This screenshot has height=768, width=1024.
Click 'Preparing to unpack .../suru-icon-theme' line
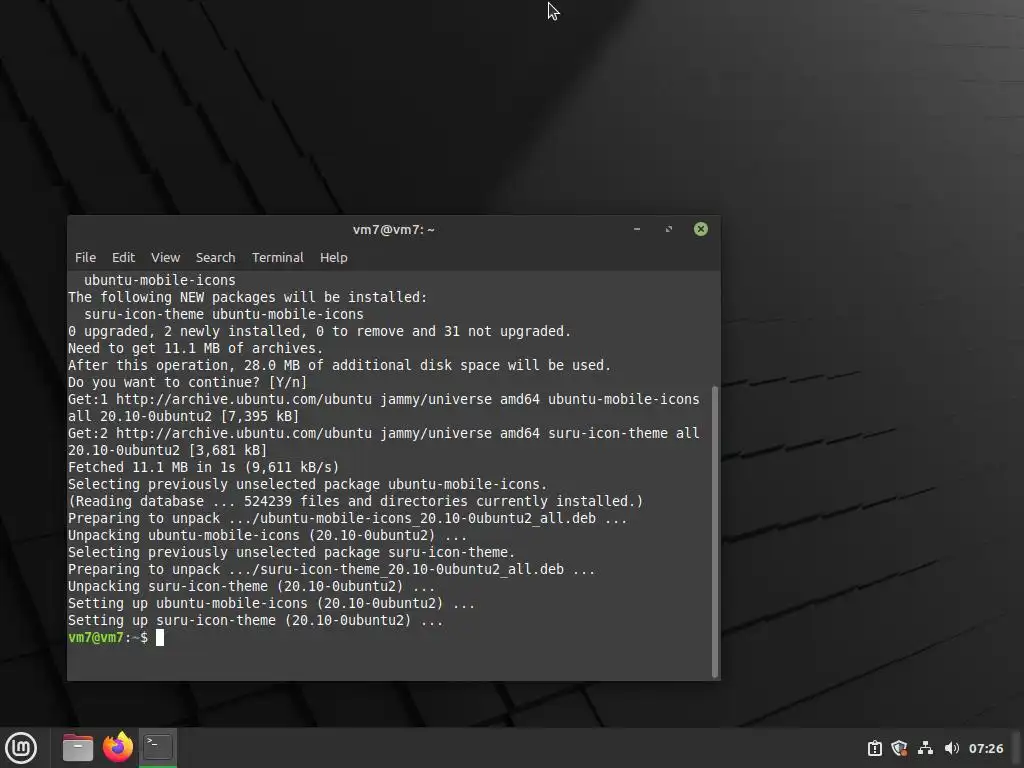[x=332, y=569]
